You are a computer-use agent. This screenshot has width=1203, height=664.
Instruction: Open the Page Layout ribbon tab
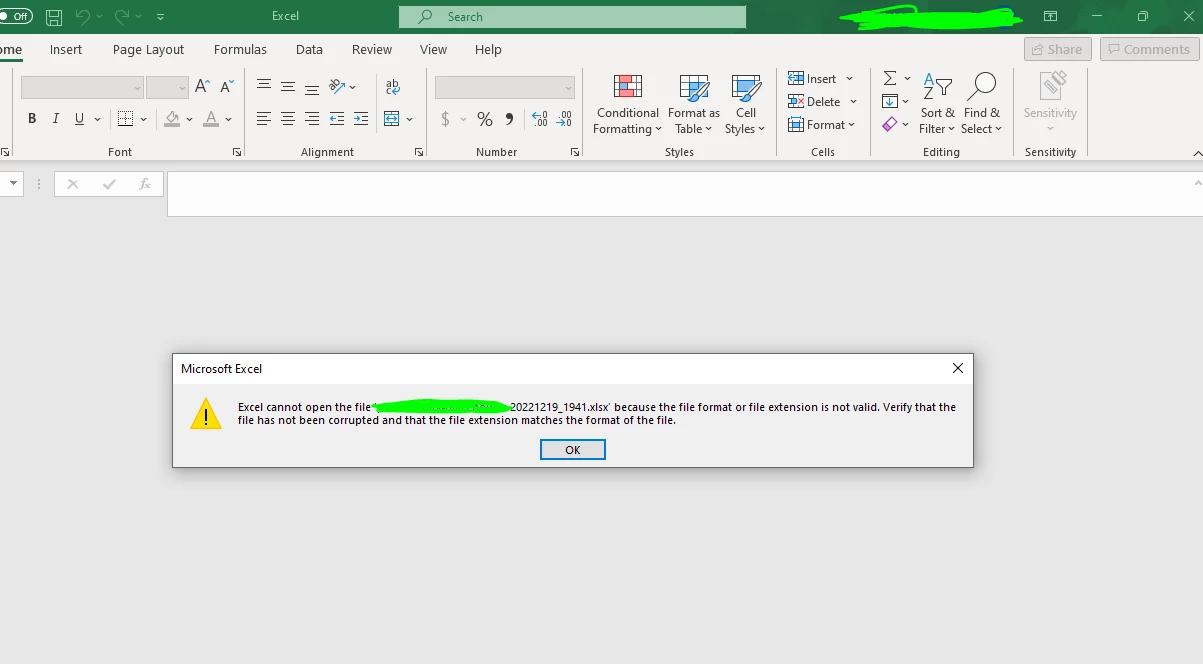(x=148, y=49)
